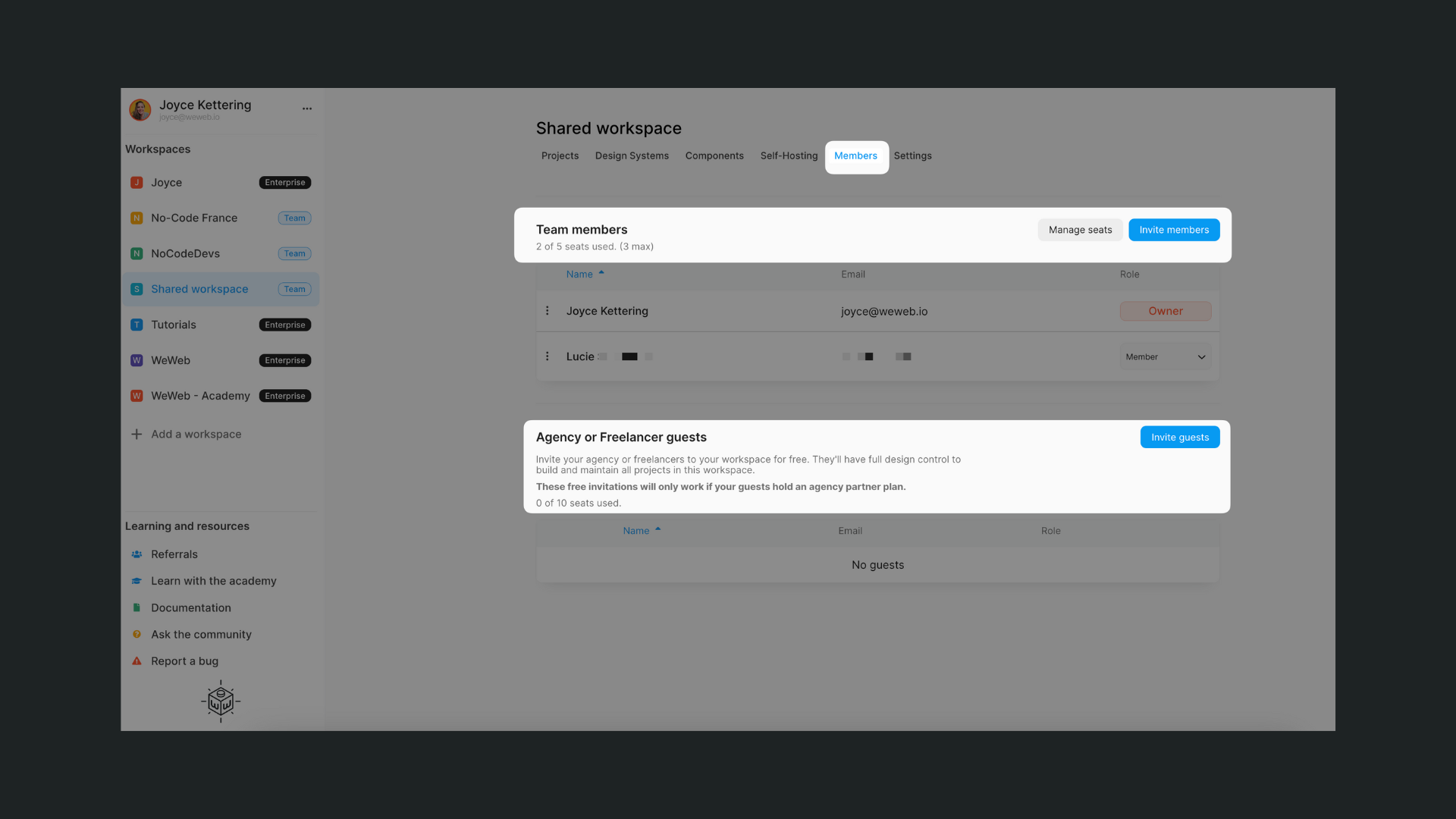Click the Invite guests button

[1179, 438]
